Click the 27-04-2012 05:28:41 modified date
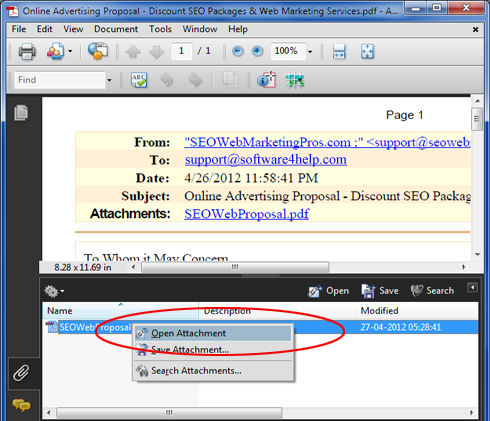490x421 pixels. (x=401, y=327)
